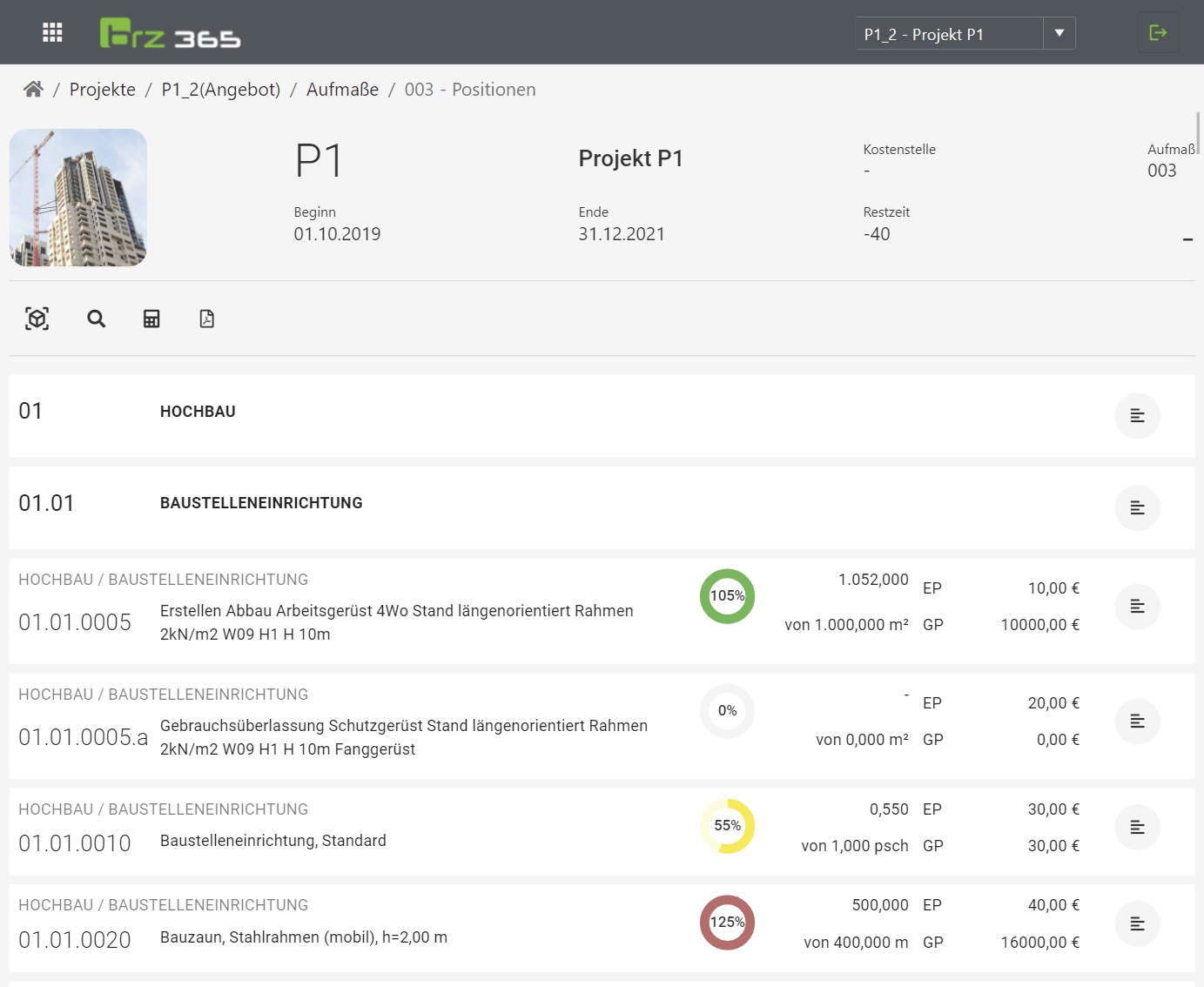Open details menu for position 01.01.0005
This screenshot has height=987, width=1204.
coord(1137,607)
